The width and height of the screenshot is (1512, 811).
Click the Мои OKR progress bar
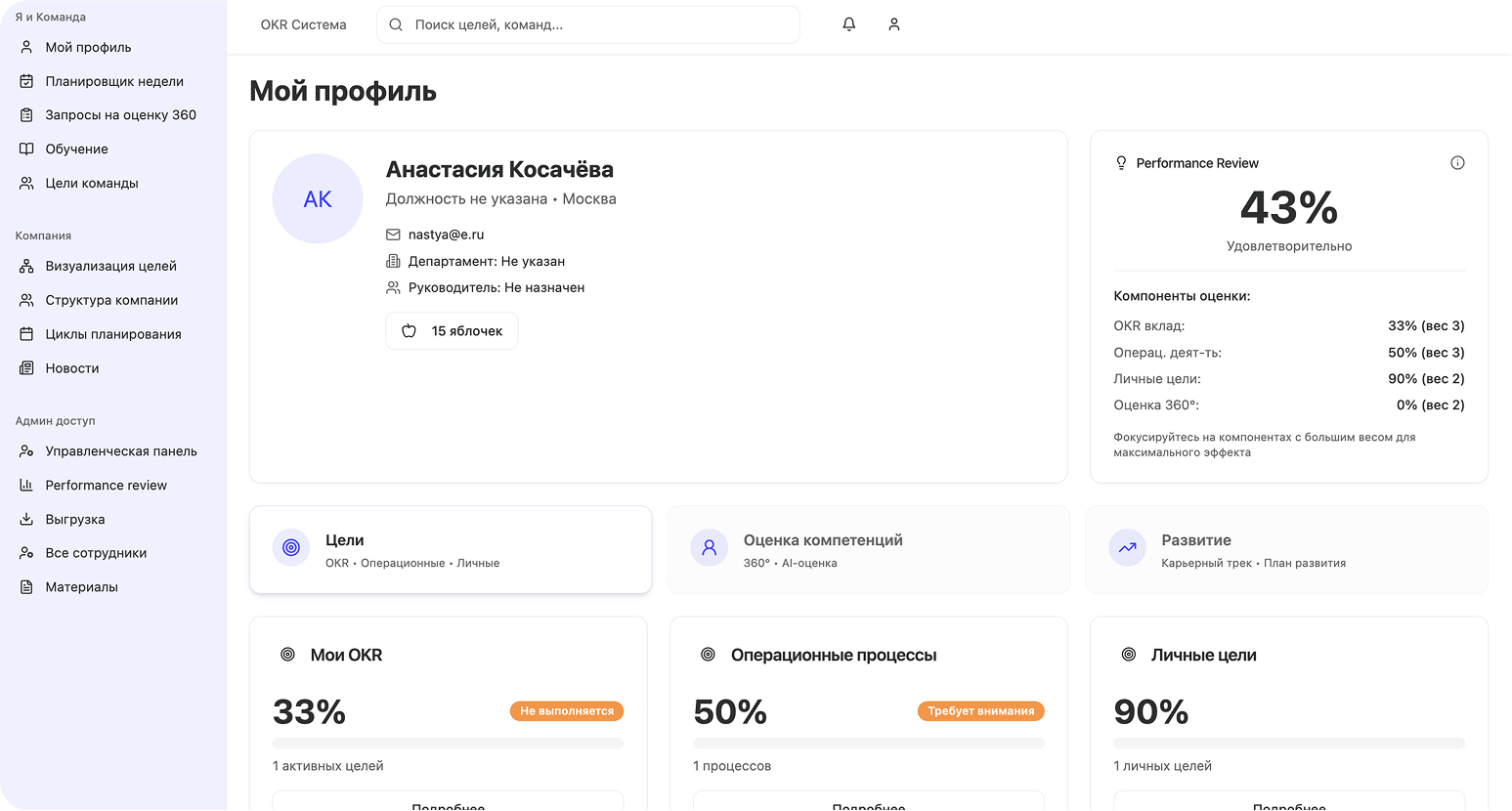(448, 744)
